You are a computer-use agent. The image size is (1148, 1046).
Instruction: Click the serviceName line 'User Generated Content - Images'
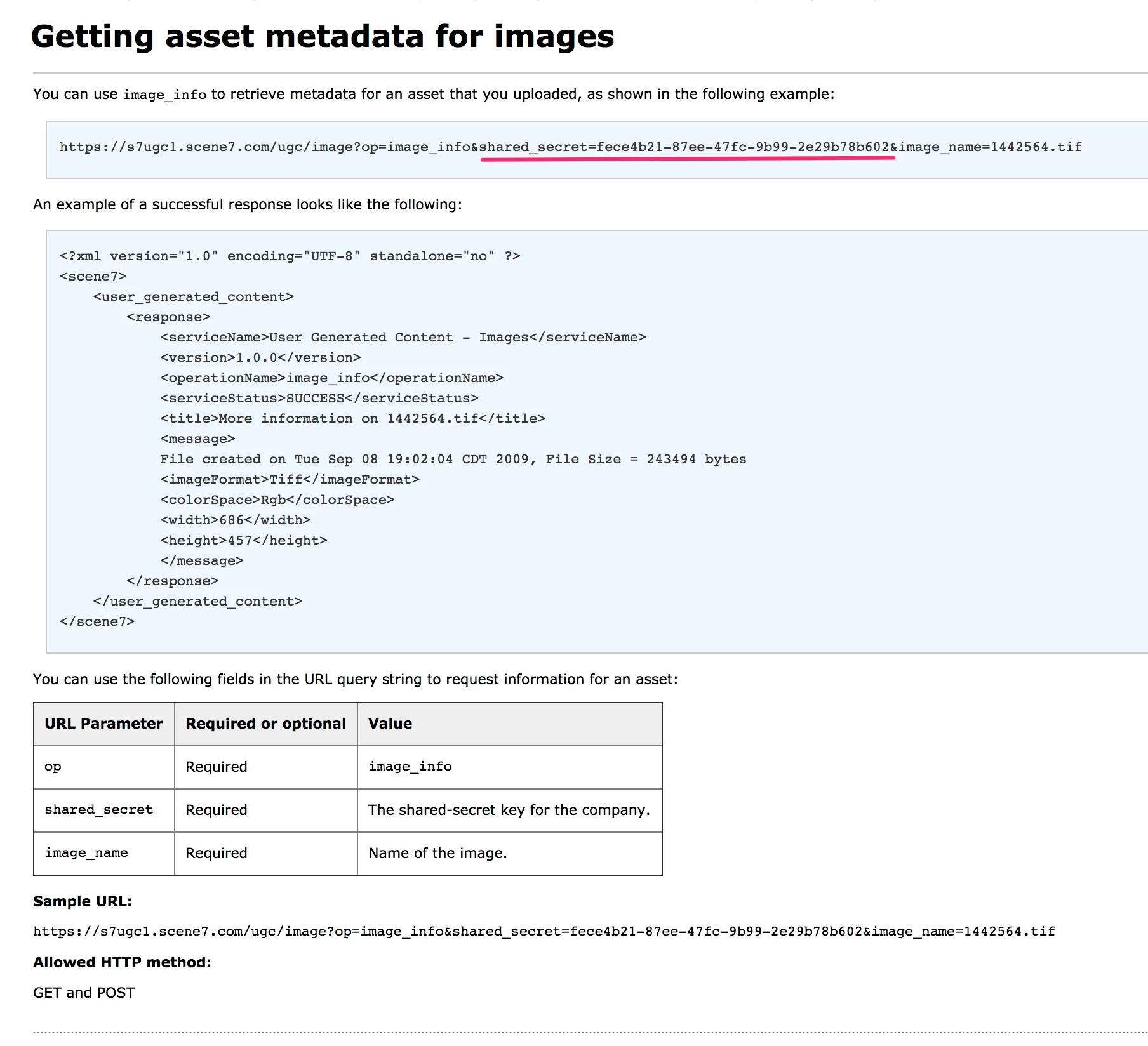[403, 337]
